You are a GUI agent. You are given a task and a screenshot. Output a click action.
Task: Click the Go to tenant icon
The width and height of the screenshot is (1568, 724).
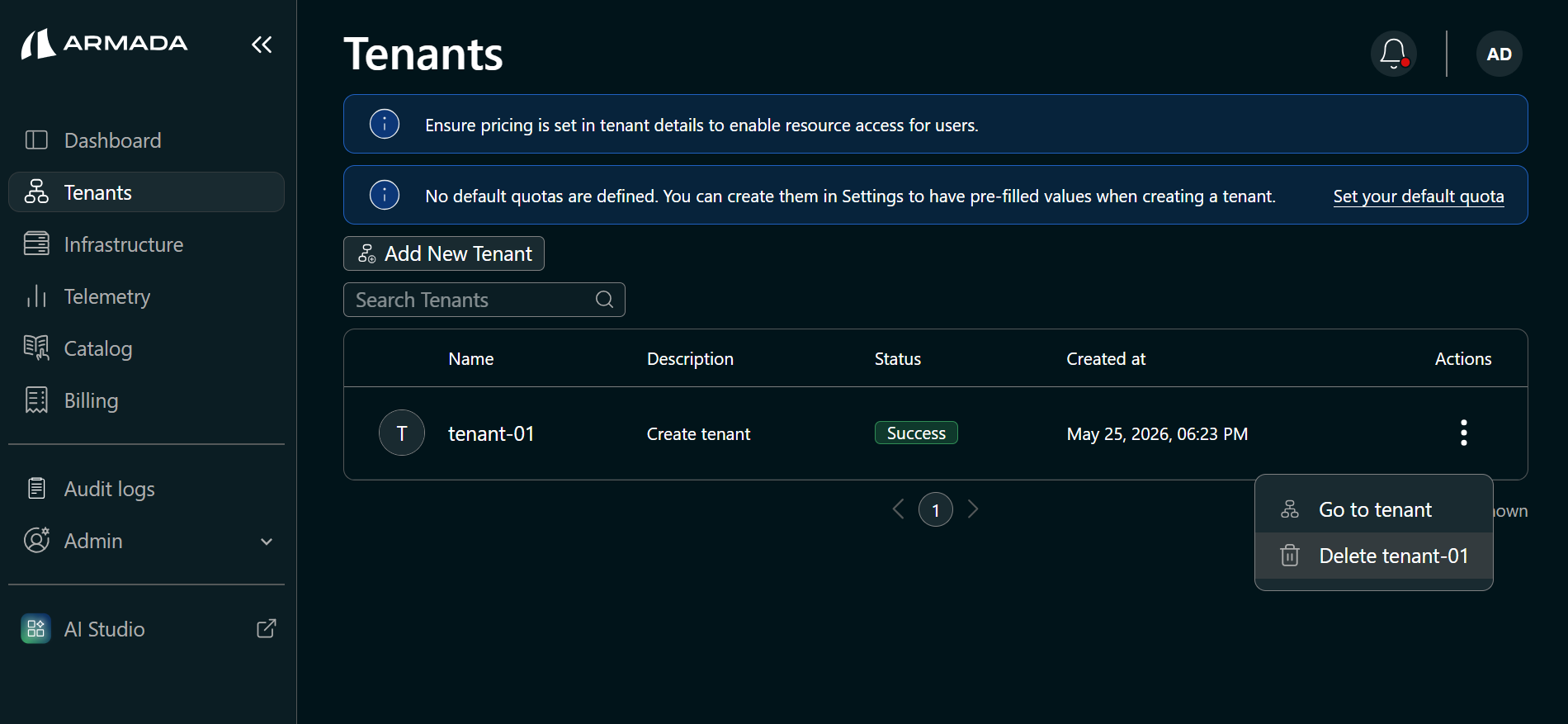[x=1290, y=509]
